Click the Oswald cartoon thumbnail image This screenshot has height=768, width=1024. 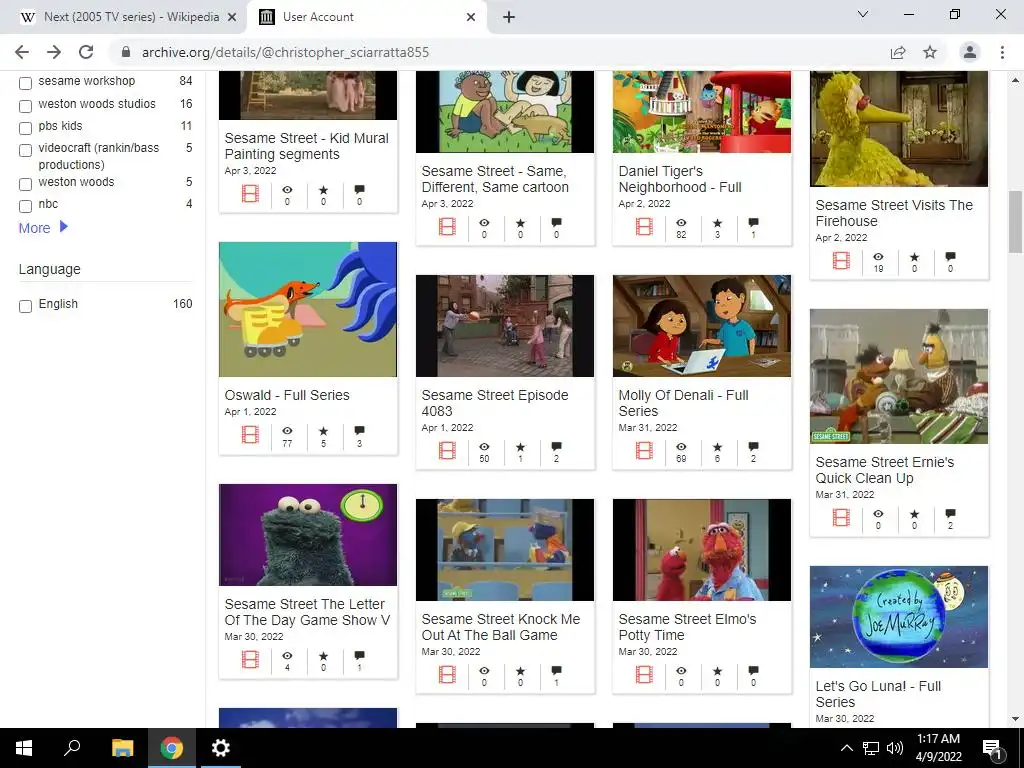[x=308, y=310]
